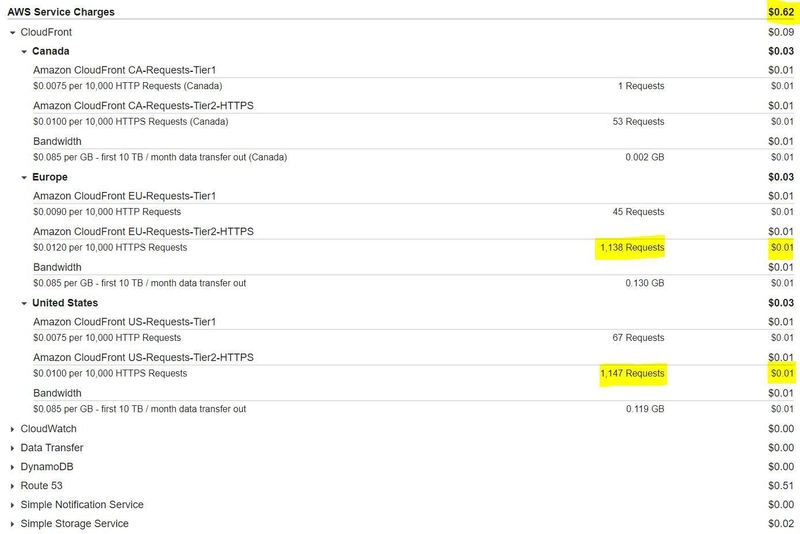This screenshot has height=534, width=800.
Task: Click the 0.119 GB bandwidth value
Action: pos(645,409)
